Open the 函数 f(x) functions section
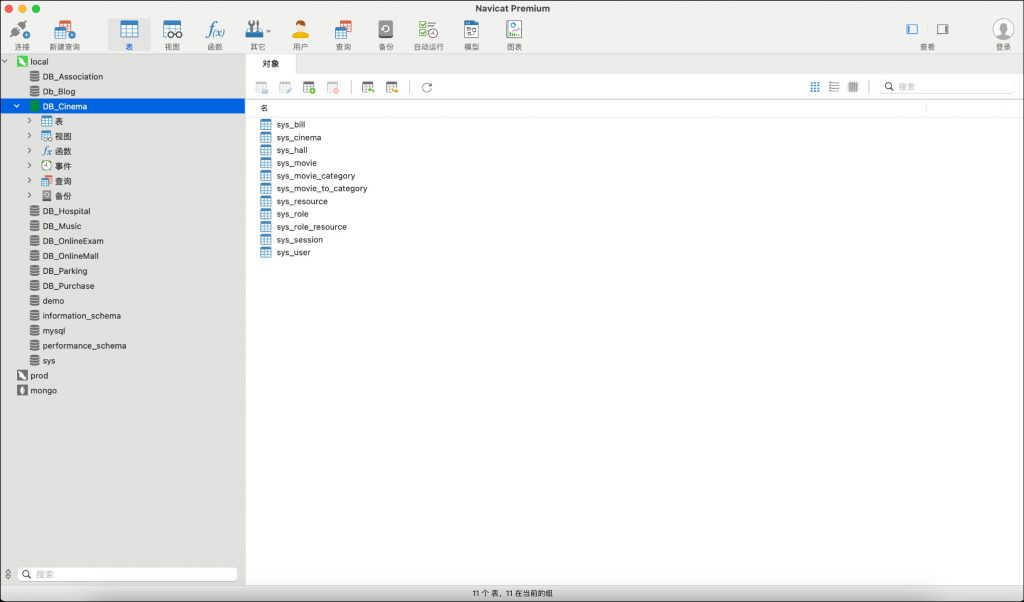The image size is (1024, 602). point(215,33)
